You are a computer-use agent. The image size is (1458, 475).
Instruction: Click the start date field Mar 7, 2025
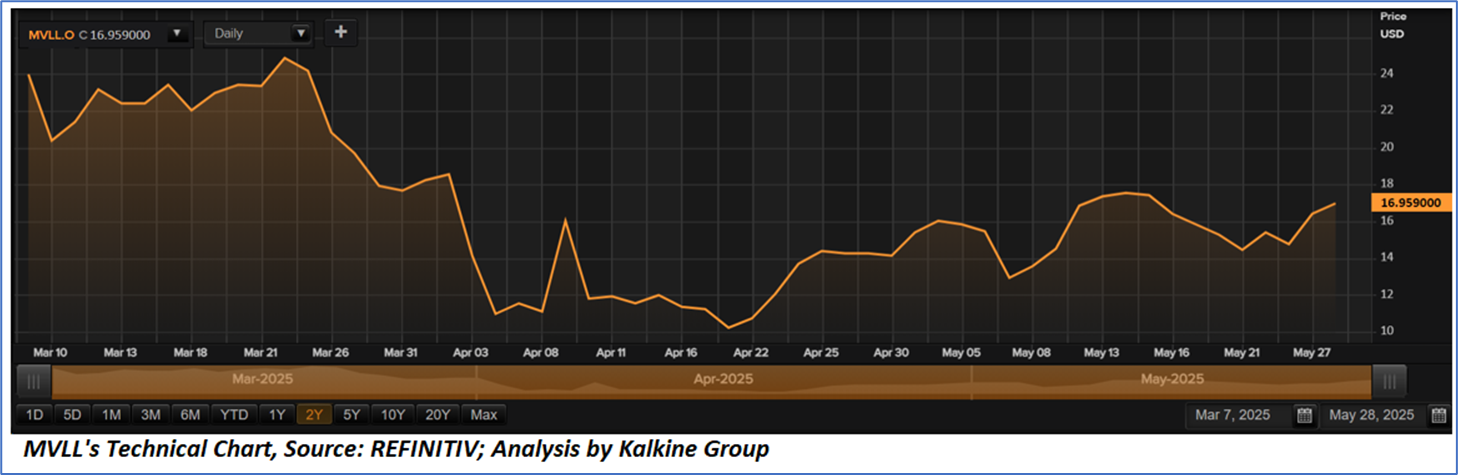[1240, 415]
